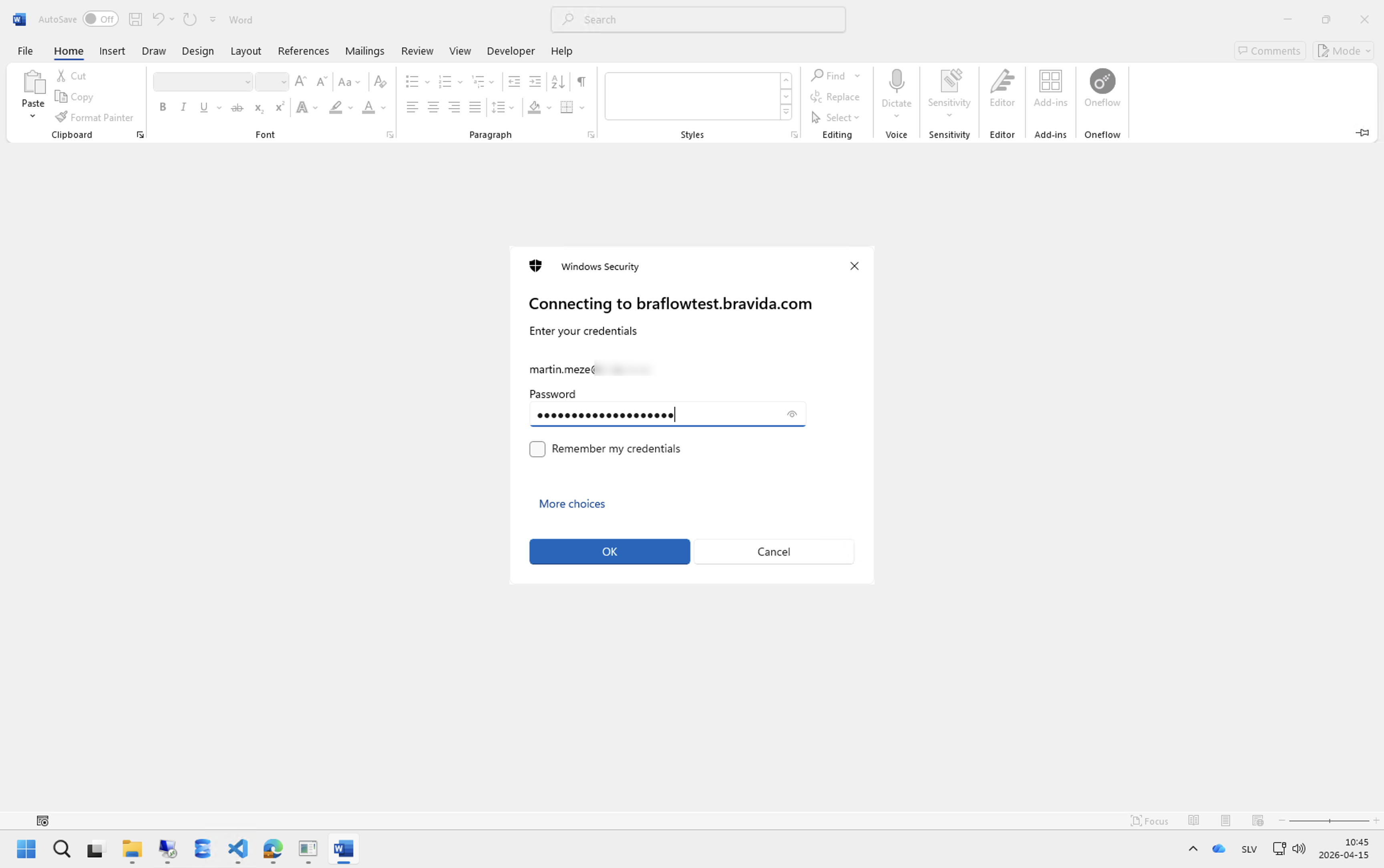Expand the font size dropdown
This screenshot has width=1384, height=868.
click(284, 82)
